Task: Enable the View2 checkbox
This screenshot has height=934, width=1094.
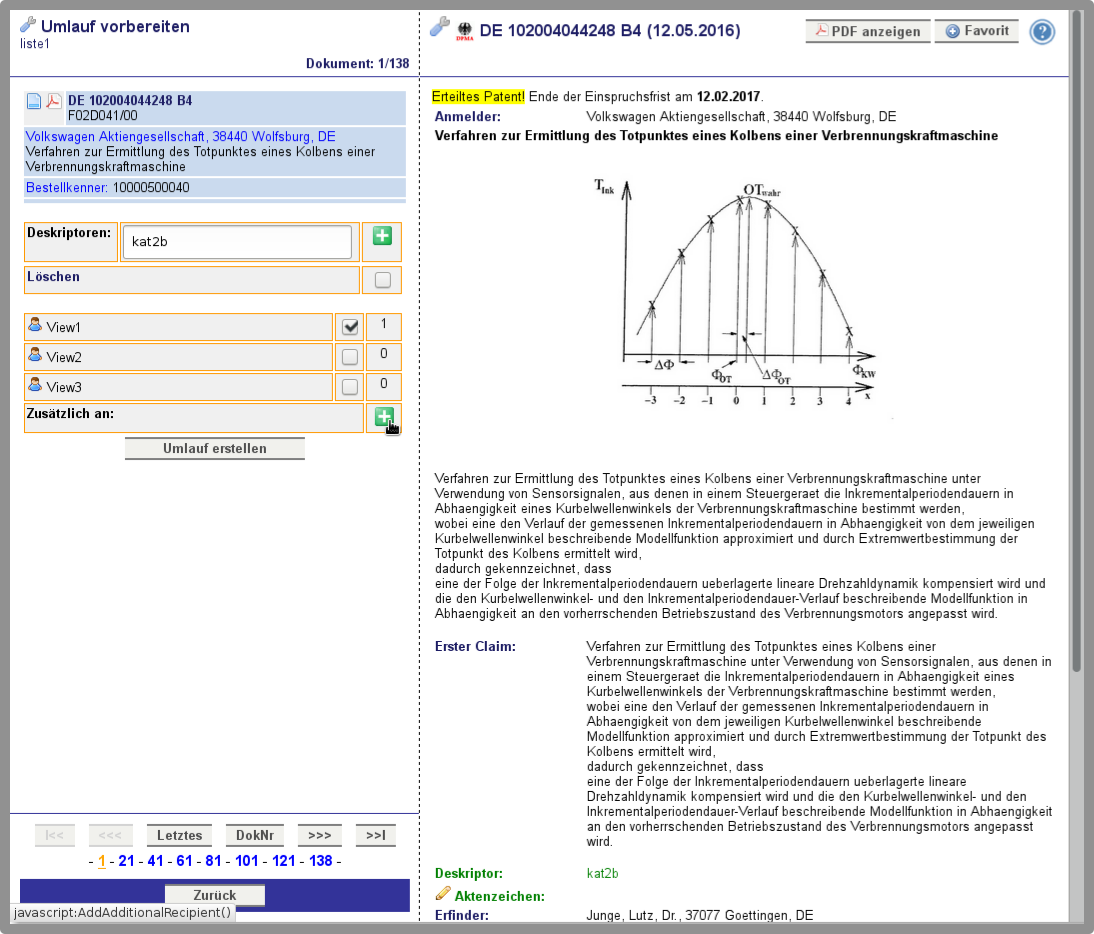Action: (x=350, y=357)
